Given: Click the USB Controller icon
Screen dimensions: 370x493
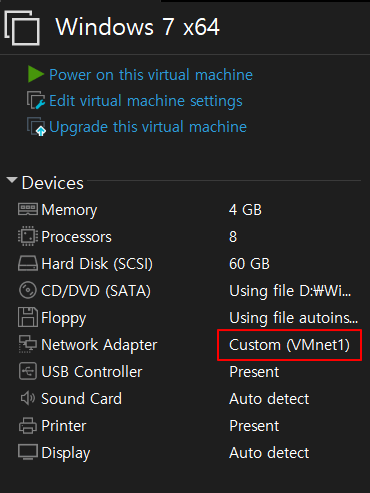Looking at the screenshot, I should point(28,371).
